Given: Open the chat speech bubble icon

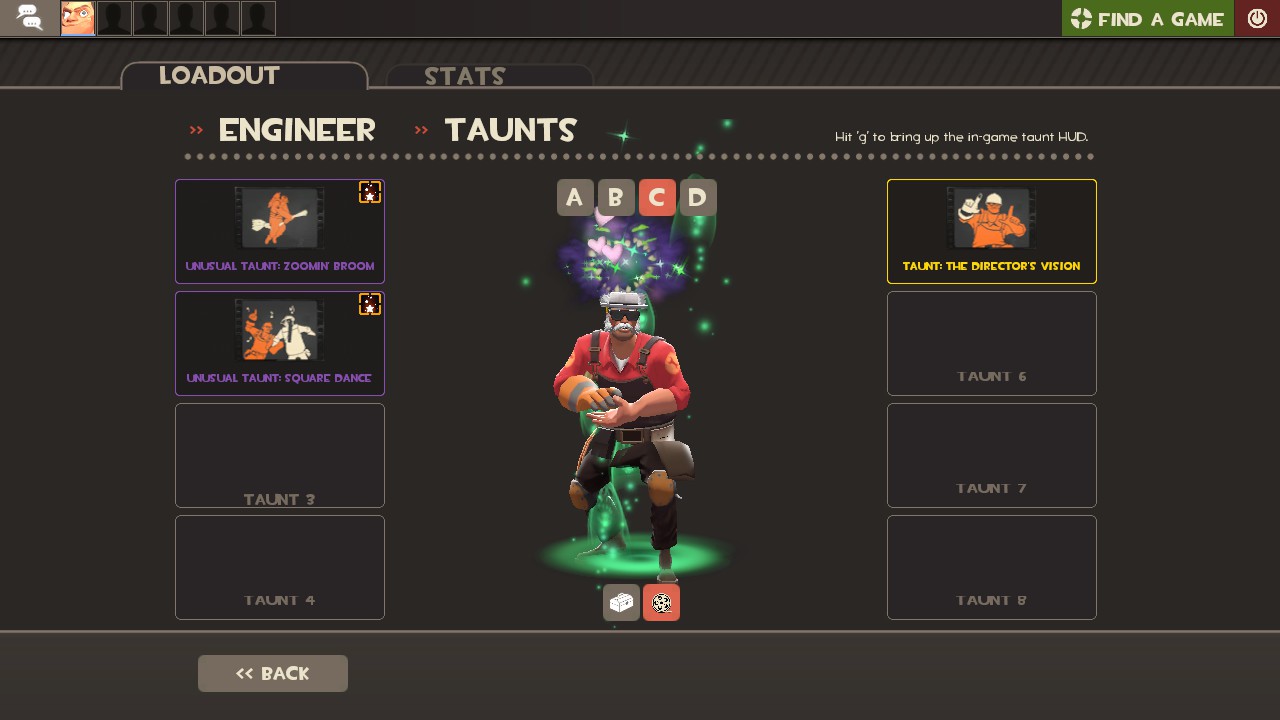Looking at the screenshot, I should pyautogui.click(x=29, y=17).
